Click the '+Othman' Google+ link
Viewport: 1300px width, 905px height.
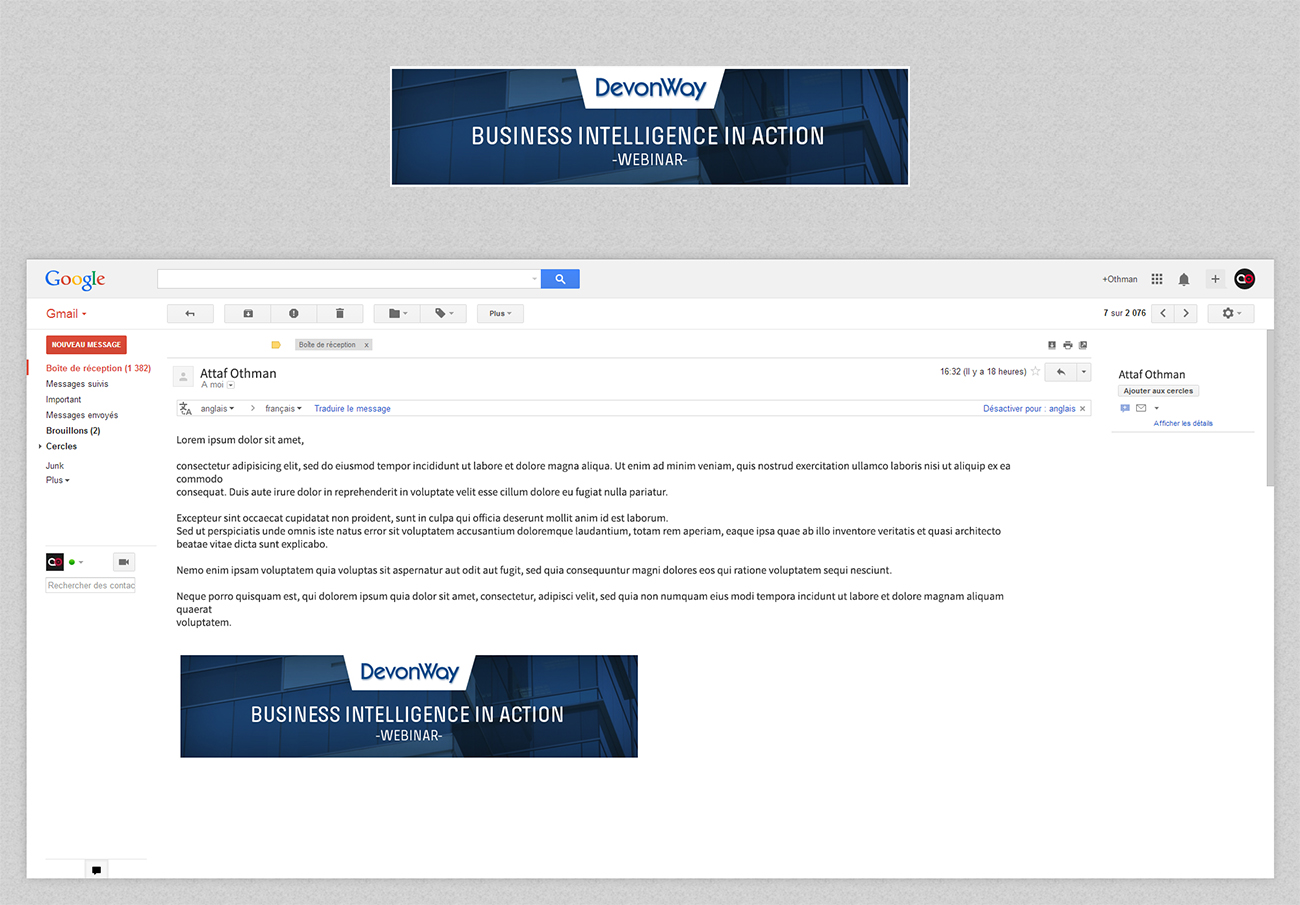click(1120, 280)
